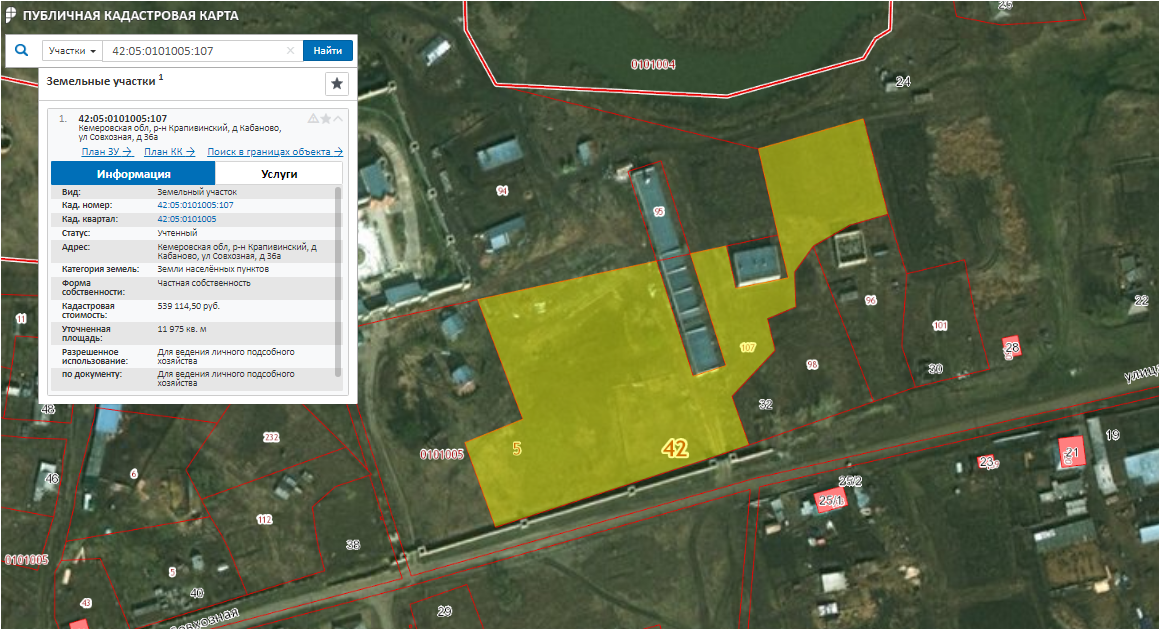Collapse the result card with chevron

pos(338,118)
